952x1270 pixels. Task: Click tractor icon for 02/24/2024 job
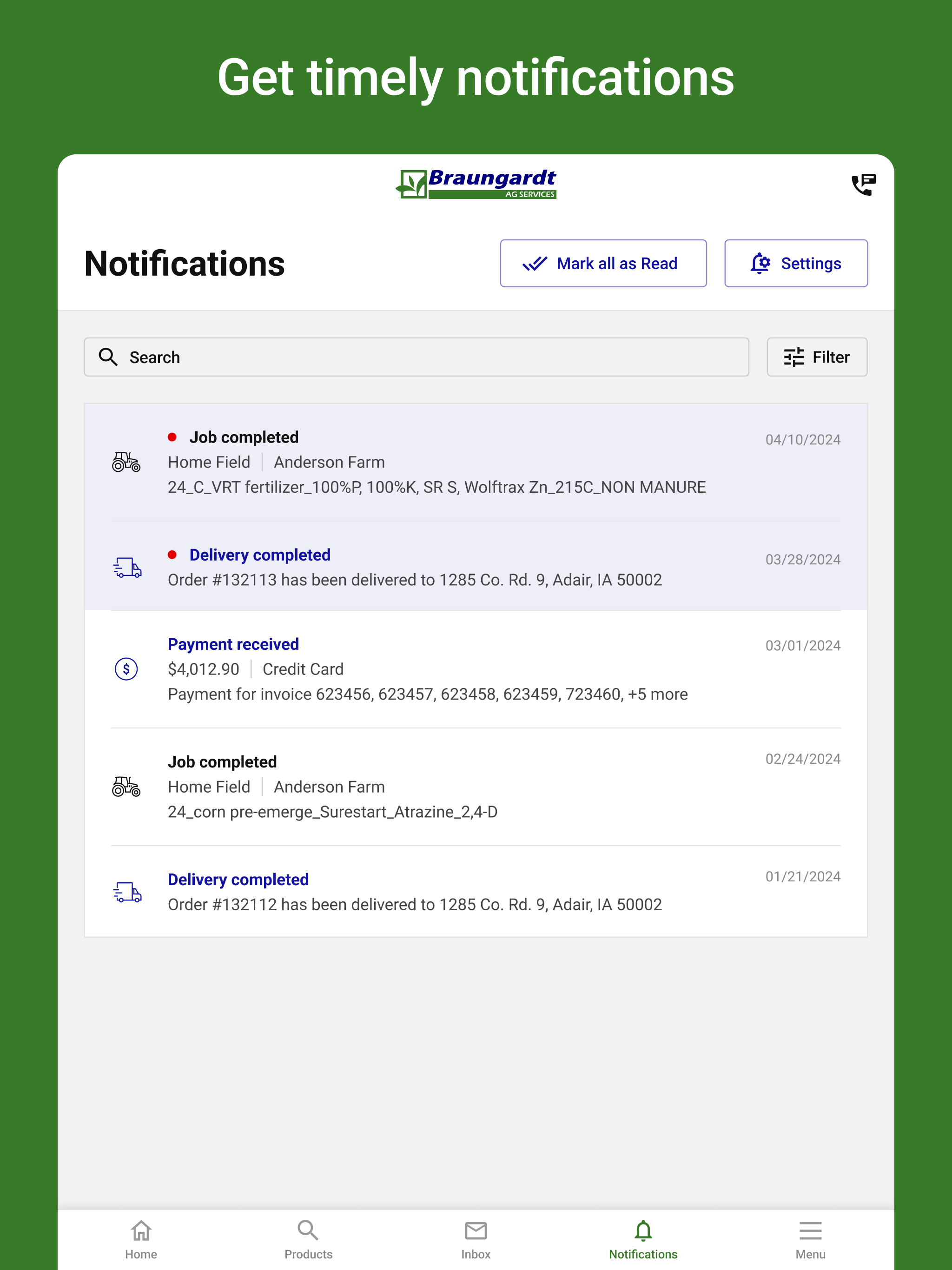pyautogui.click(x=126, y=787)
